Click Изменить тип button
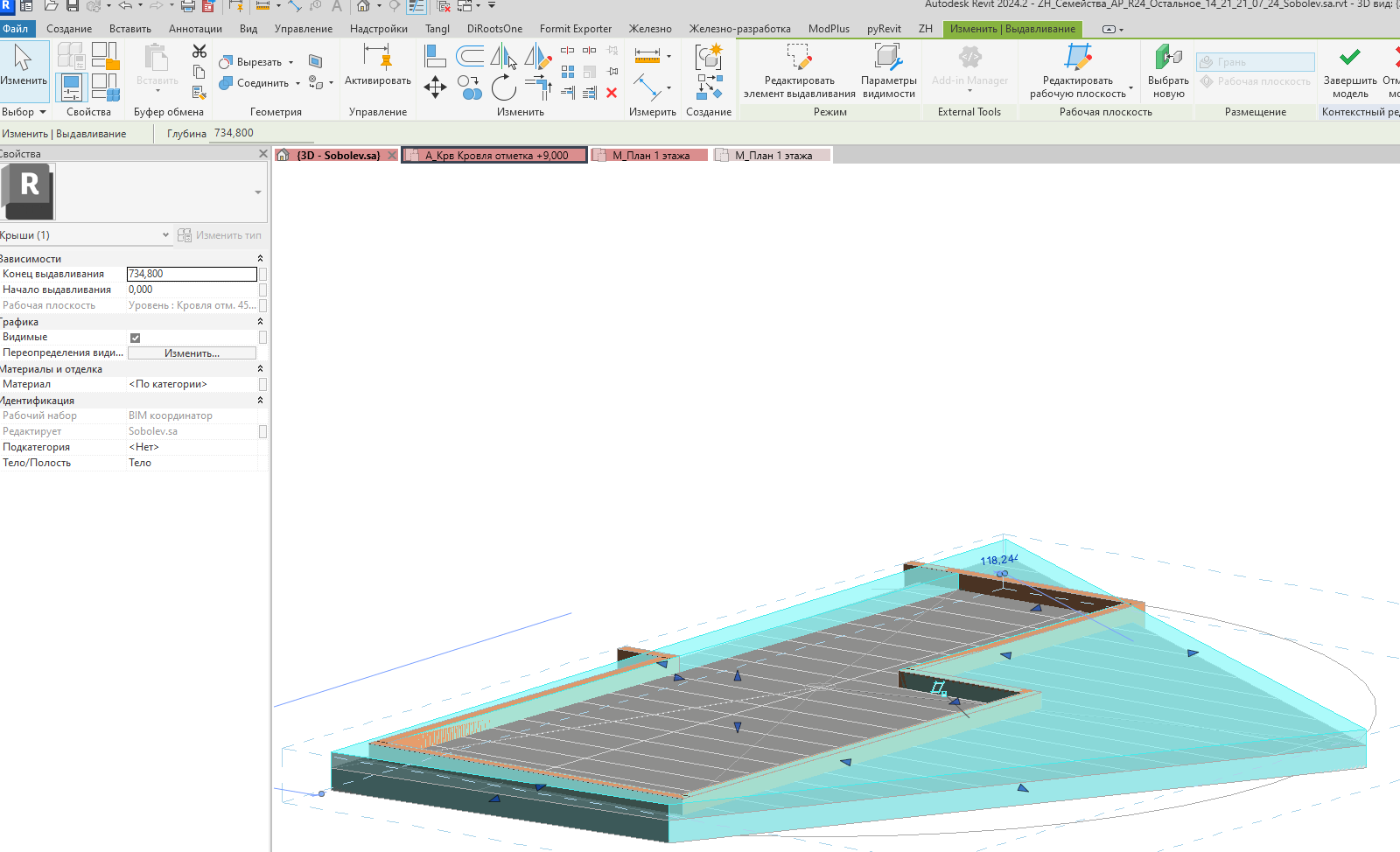The image size is (1400, 852). (x=220, y=235)
